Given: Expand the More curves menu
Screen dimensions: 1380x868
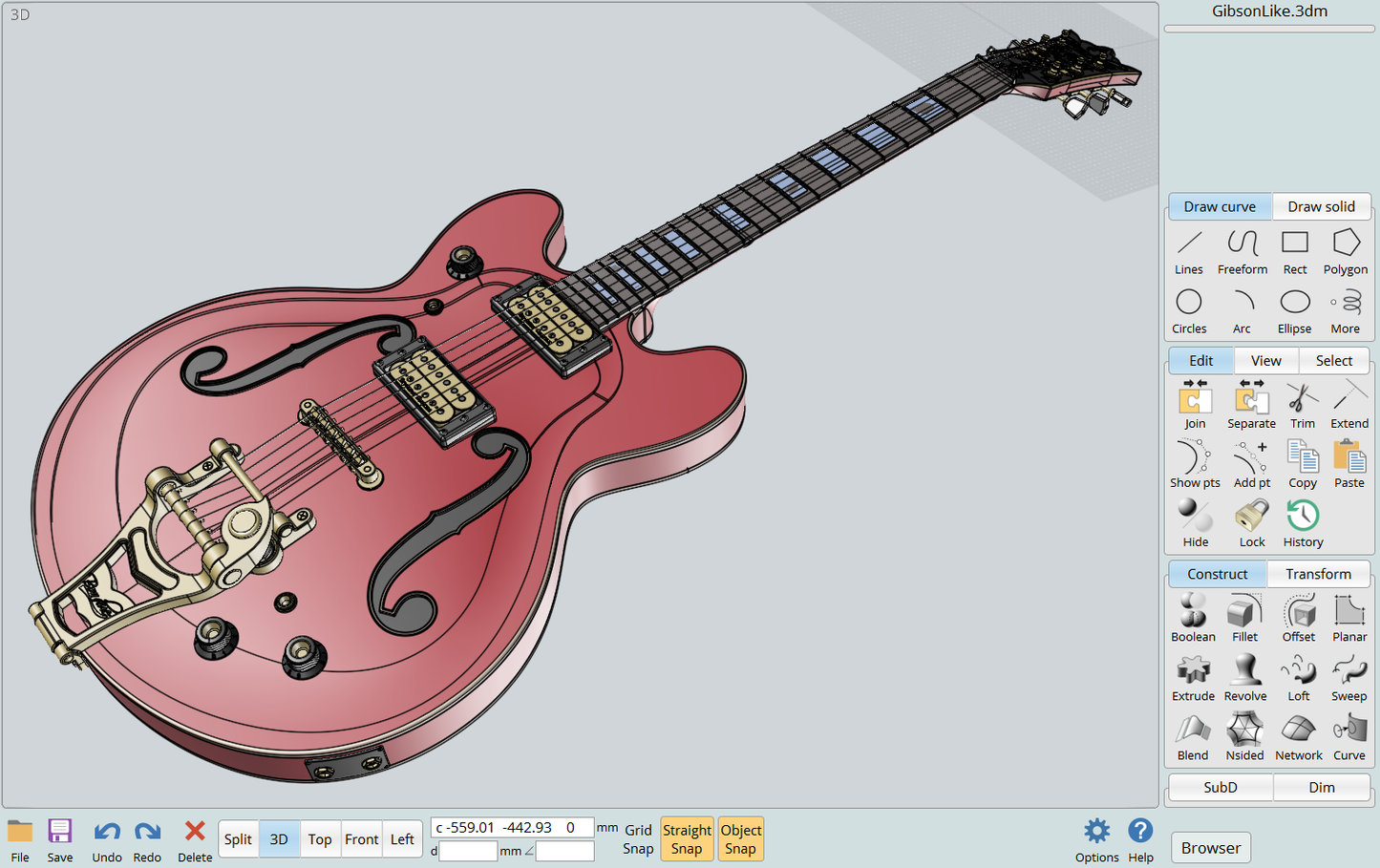Looking at the screenshot, I should [1345, 311].
